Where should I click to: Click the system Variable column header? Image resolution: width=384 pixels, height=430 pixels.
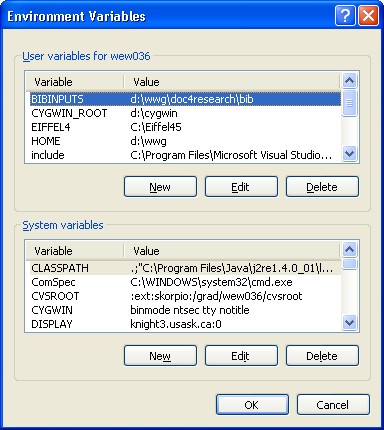pos(75,251)
